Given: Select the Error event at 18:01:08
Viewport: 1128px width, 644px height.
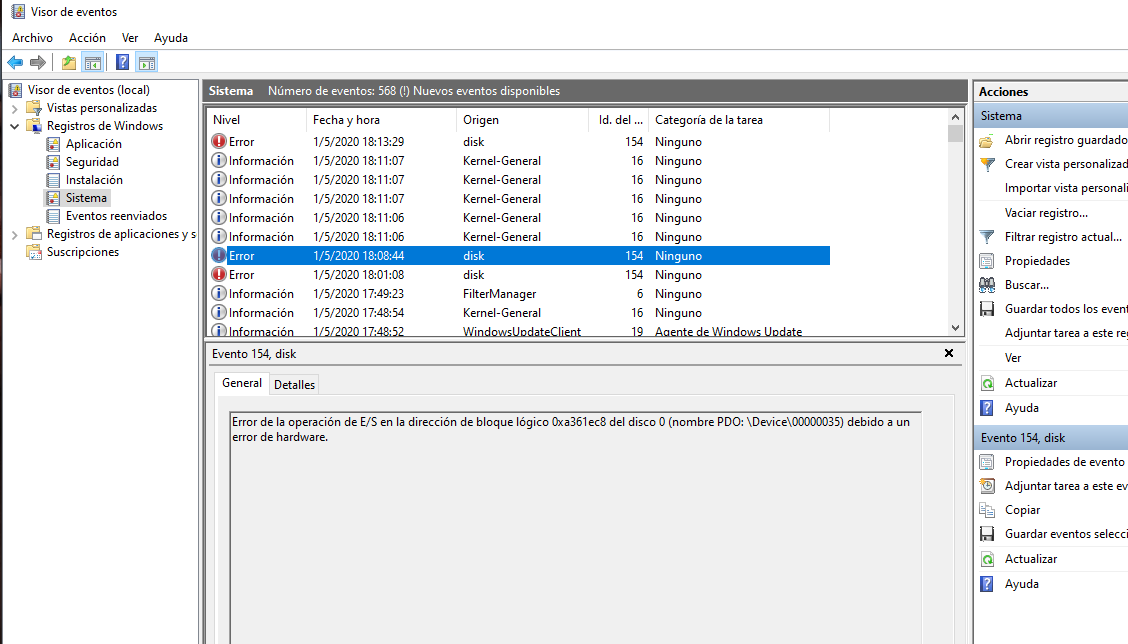Looking at the screenshot, I should coord(519,275).
